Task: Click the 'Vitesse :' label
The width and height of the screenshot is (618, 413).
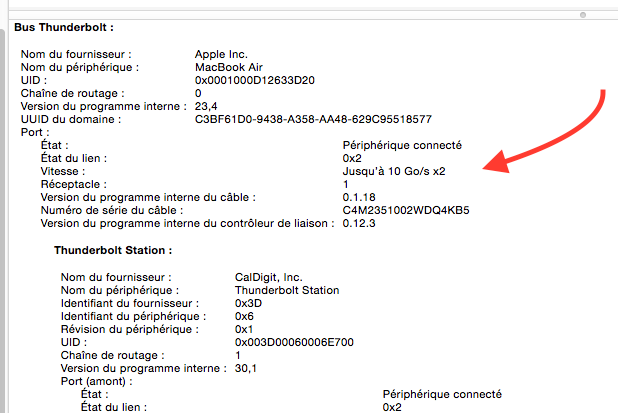Action: (x=63, y=171)
